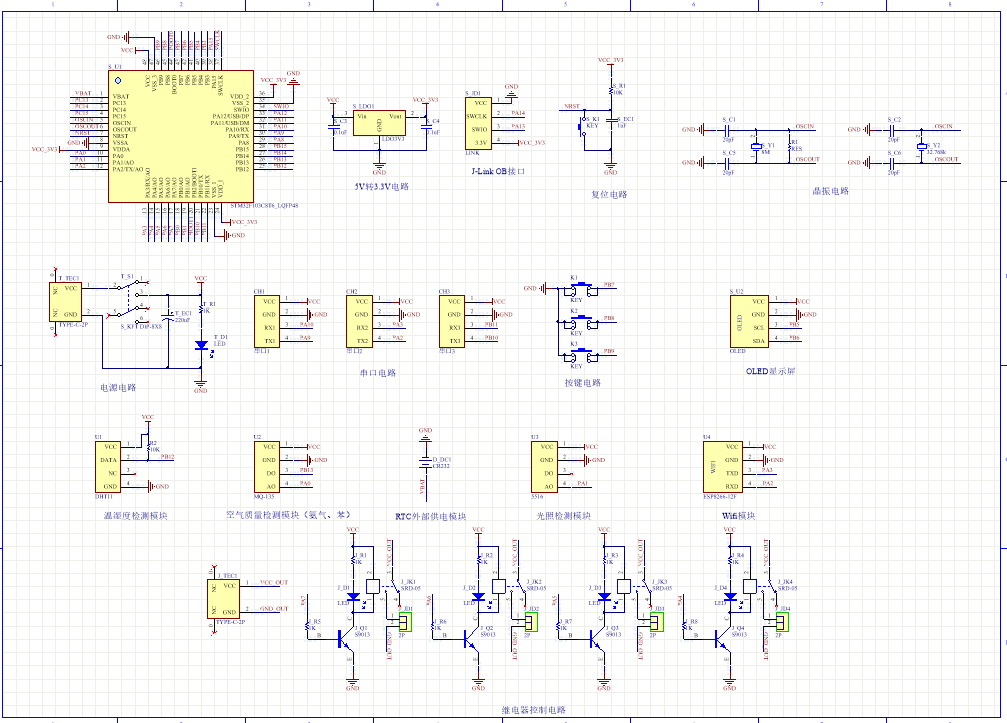Select the S_Y1 8M crystal oscillator

[757, 145]
